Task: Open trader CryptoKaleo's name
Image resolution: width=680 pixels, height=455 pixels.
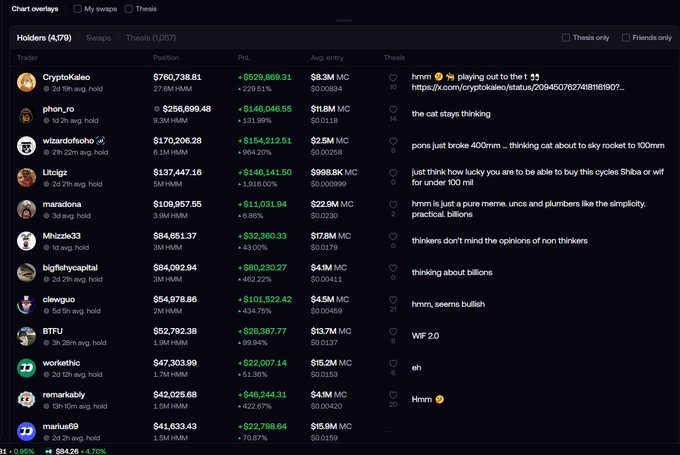Action: (x=66, y=77)
